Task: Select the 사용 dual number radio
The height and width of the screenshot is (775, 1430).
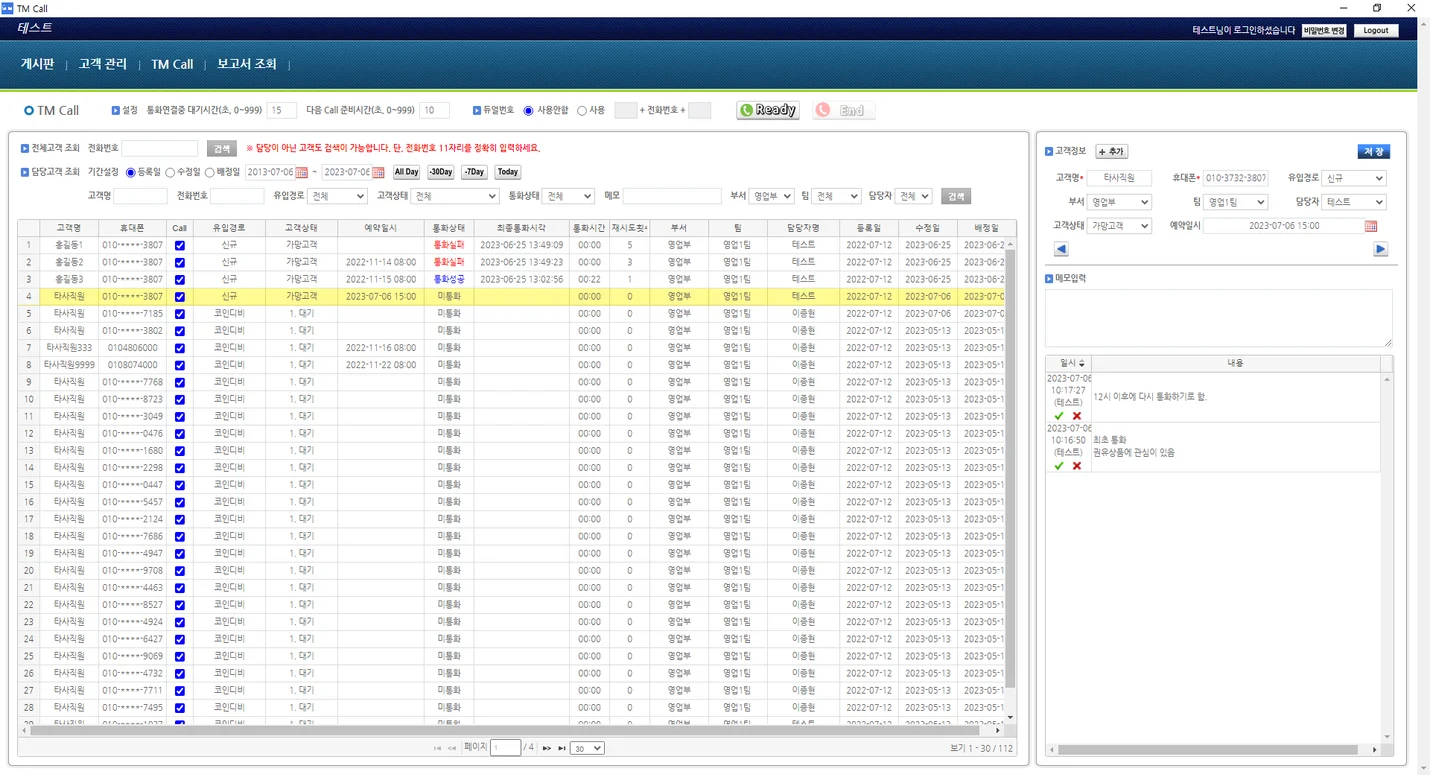Action: 581,111
